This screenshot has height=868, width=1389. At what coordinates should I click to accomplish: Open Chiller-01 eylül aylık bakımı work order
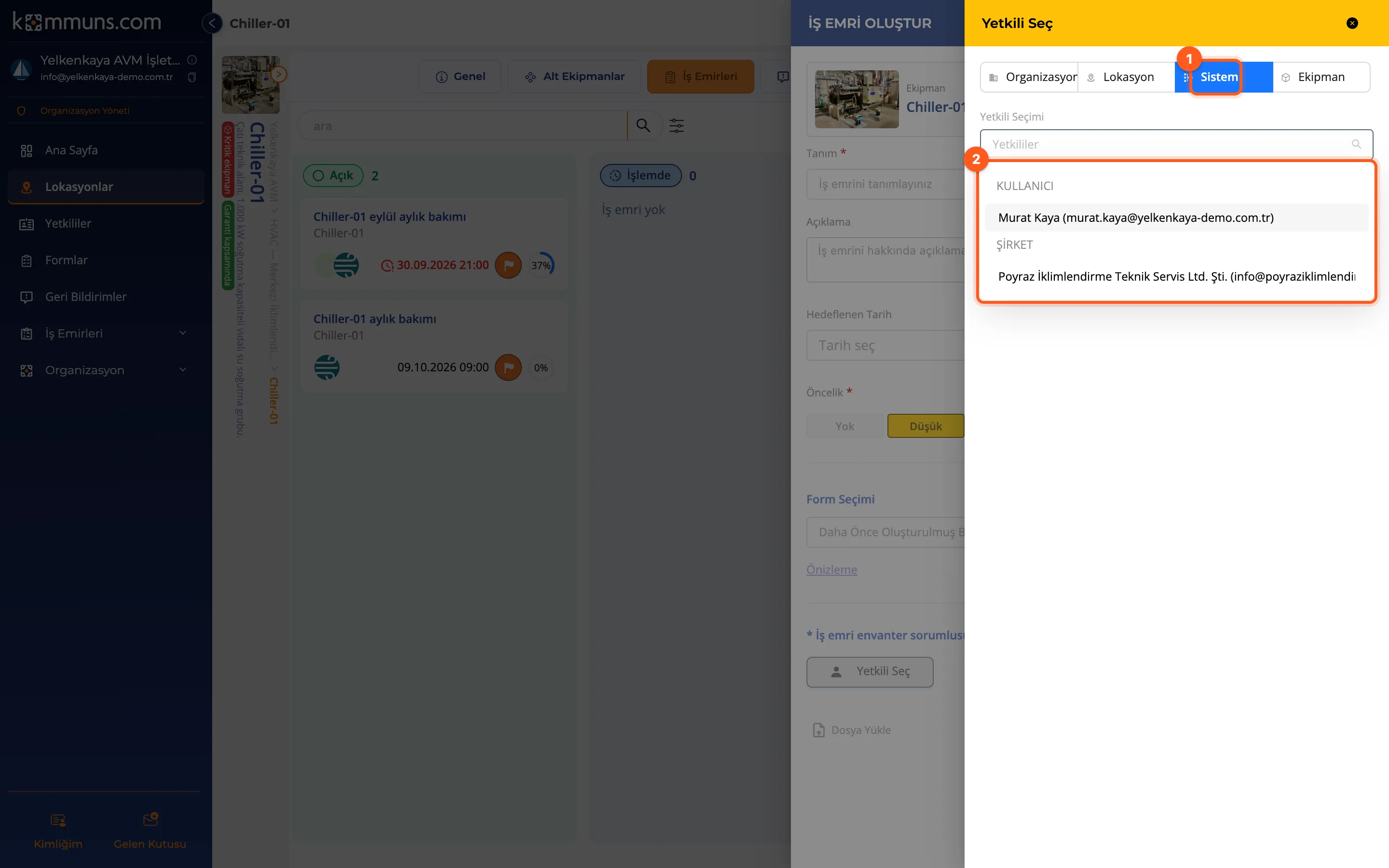pyautogui.click(x=434, y=244)
